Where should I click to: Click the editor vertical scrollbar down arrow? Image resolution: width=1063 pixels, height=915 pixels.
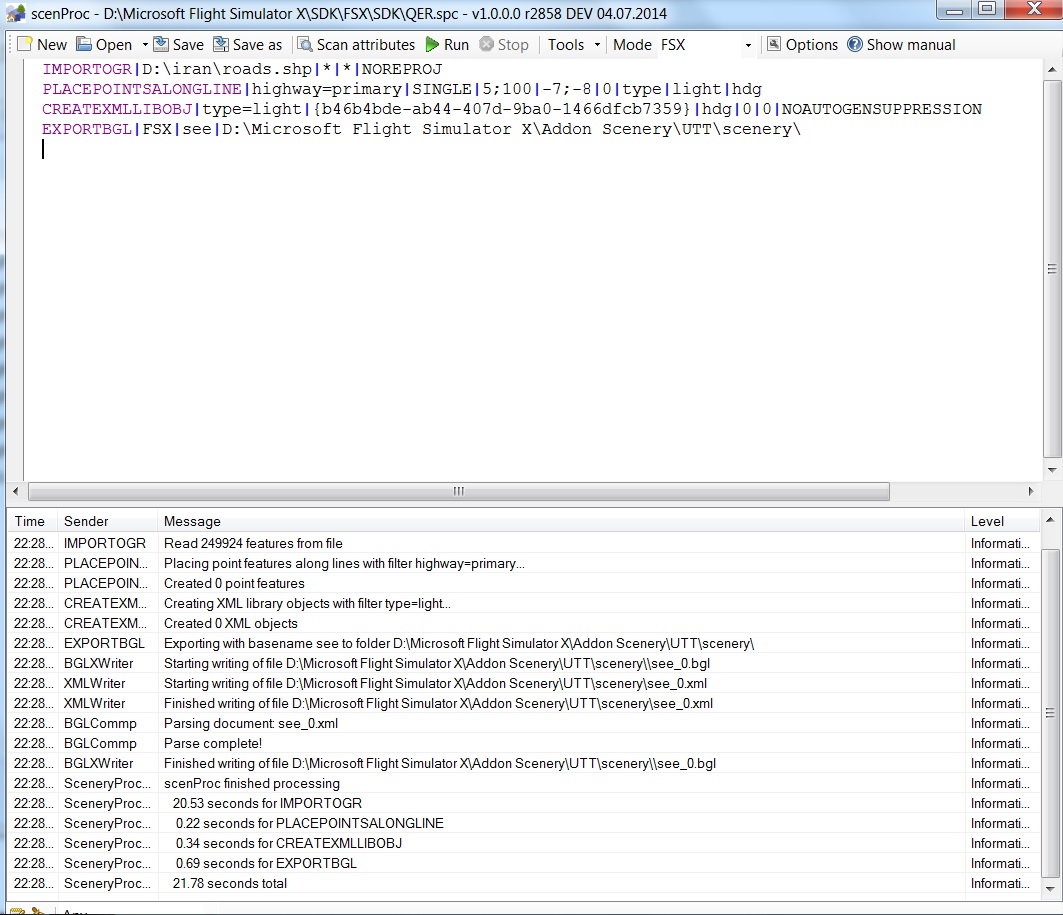click(1051, 470)
